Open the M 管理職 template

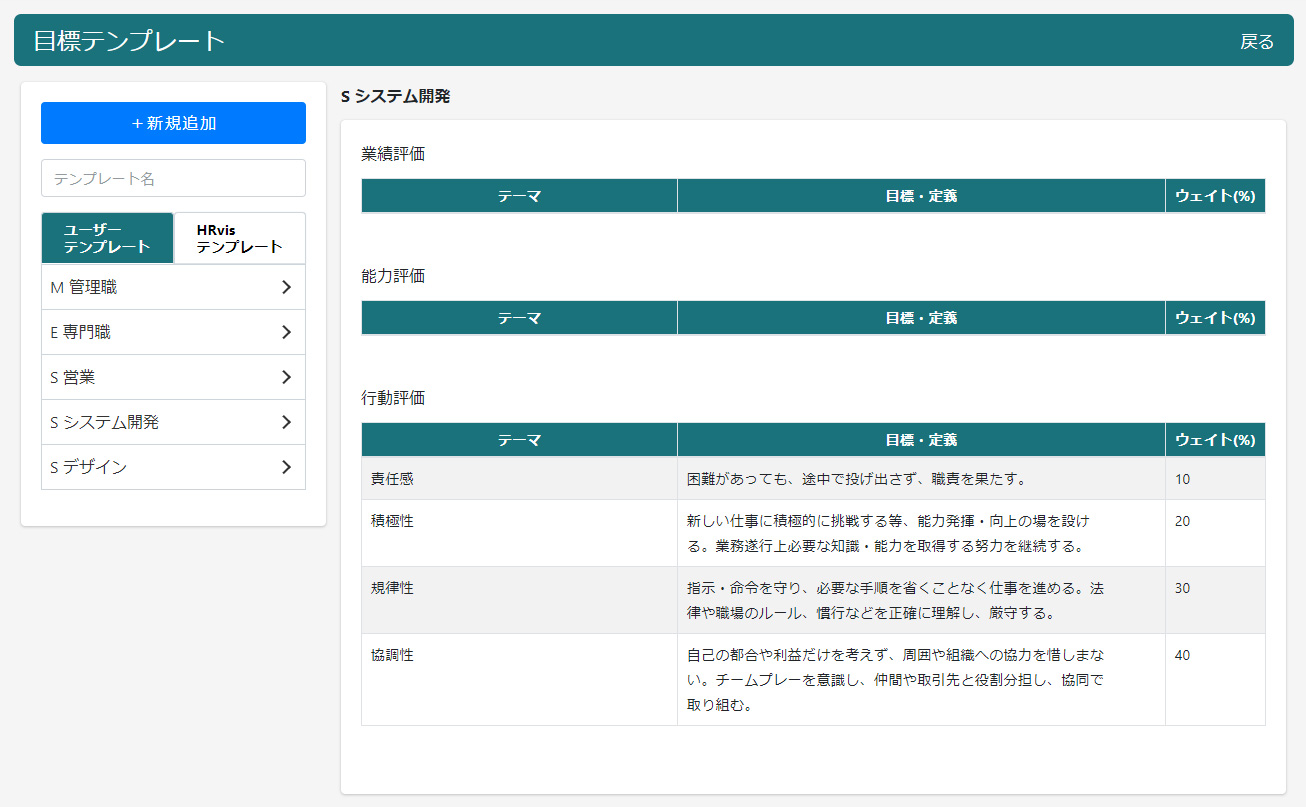[x=173, y=287]
